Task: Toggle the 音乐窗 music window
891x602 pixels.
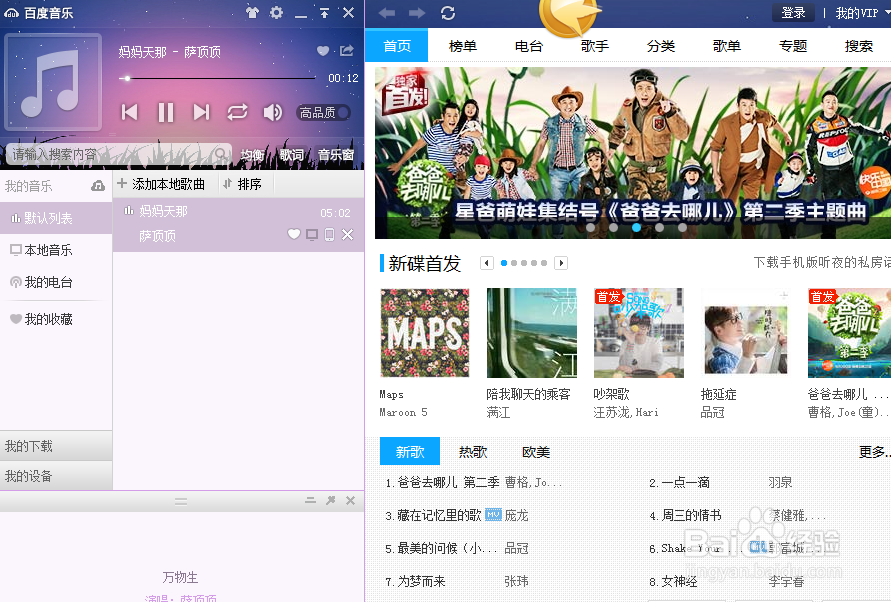Action: [x=336, y=155]
